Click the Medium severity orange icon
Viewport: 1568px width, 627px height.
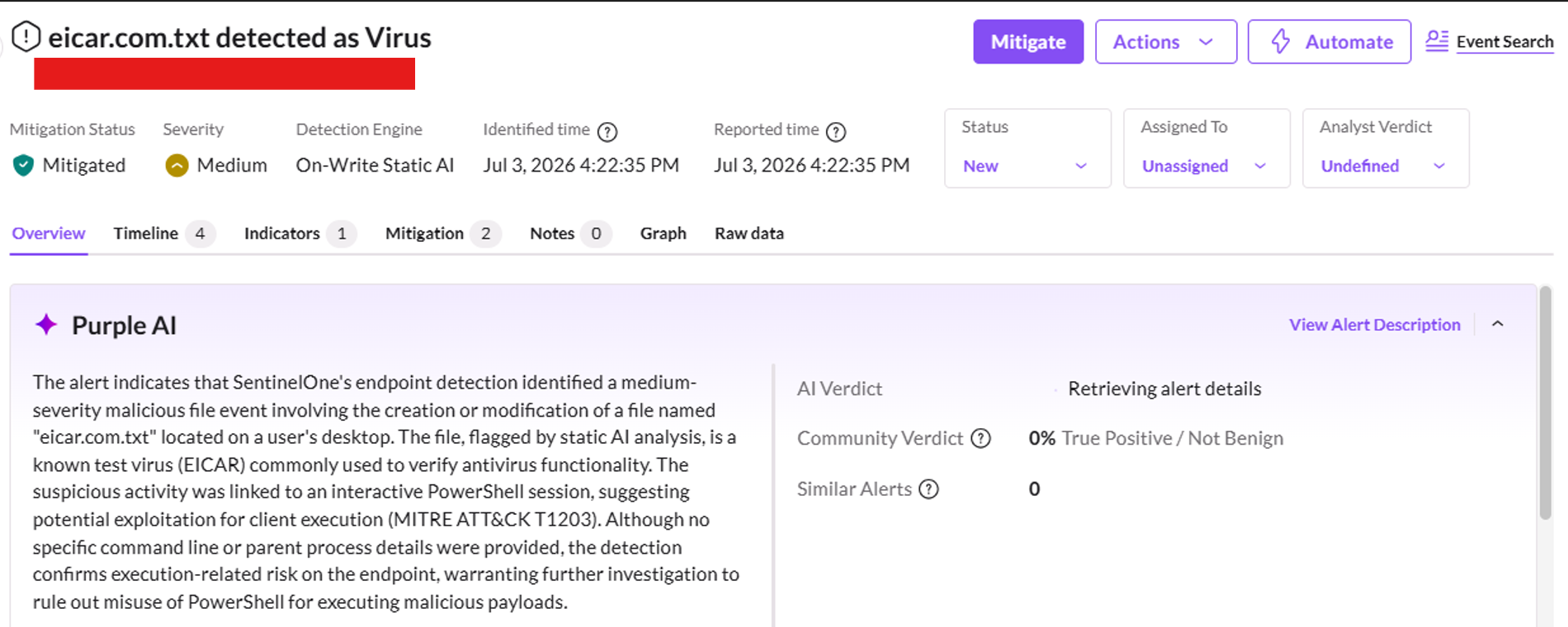click(177, 165)
